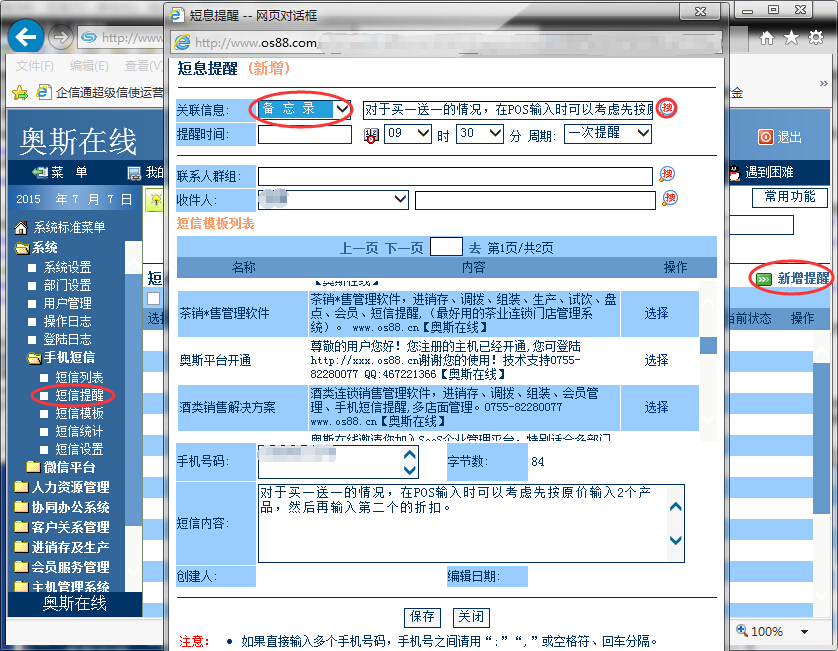The width and height of the screenshot is (838, 651).
Task: Open the browser tools gear icon
Action: click(x=816, y=37)
